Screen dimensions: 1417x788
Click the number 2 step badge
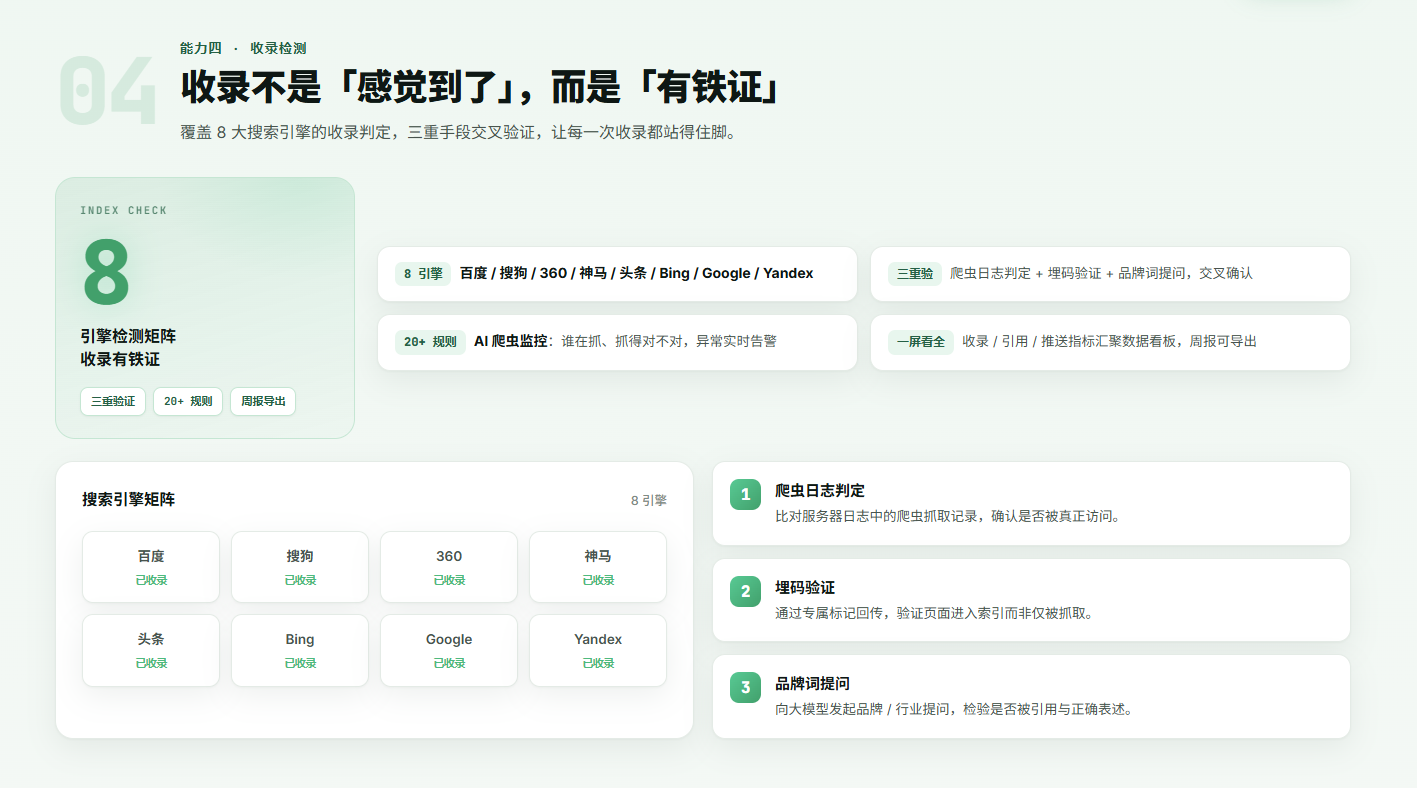[745, 591]
